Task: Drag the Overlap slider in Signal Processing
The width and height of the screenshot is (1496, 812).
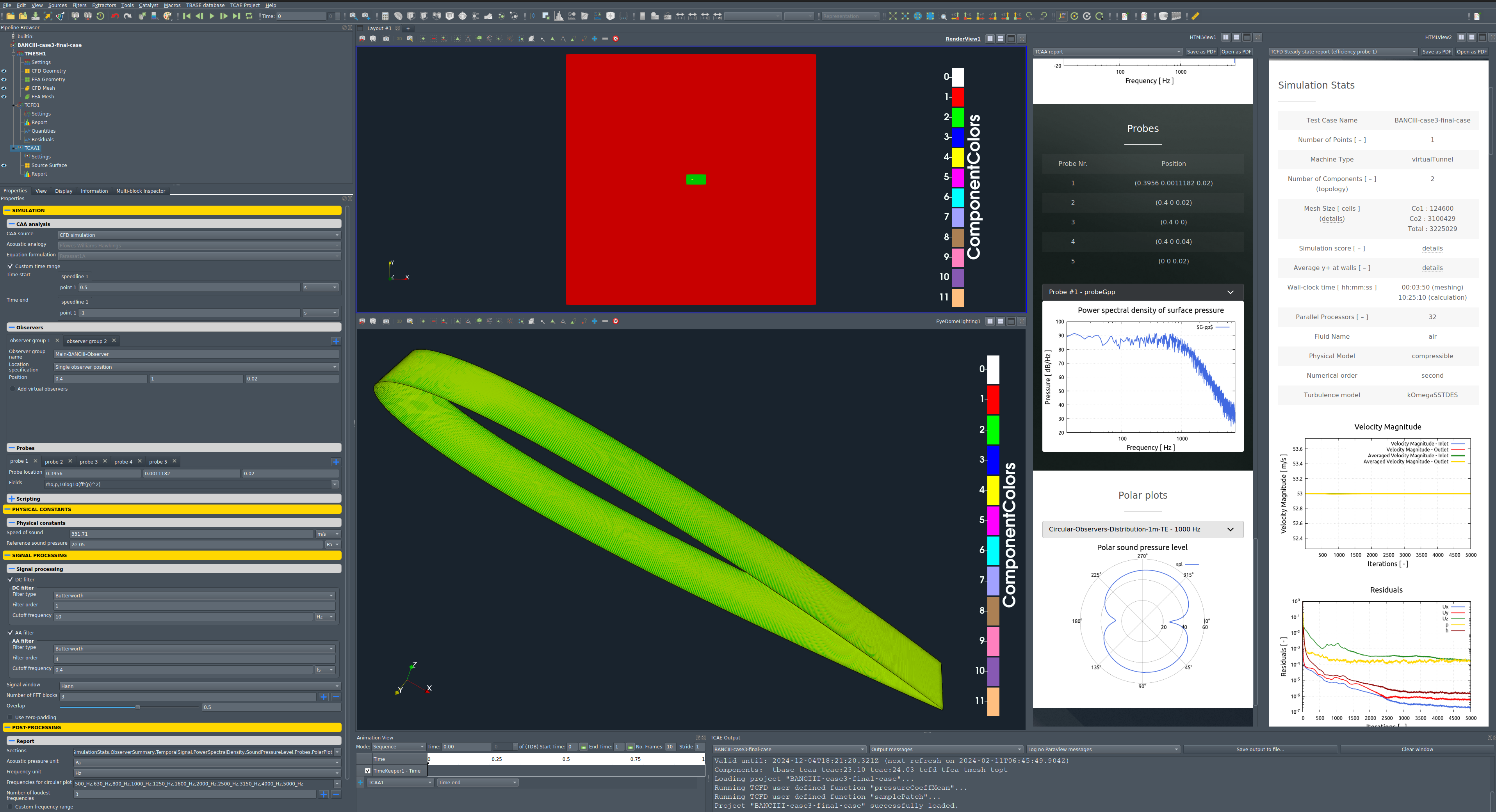Action: 135,708
